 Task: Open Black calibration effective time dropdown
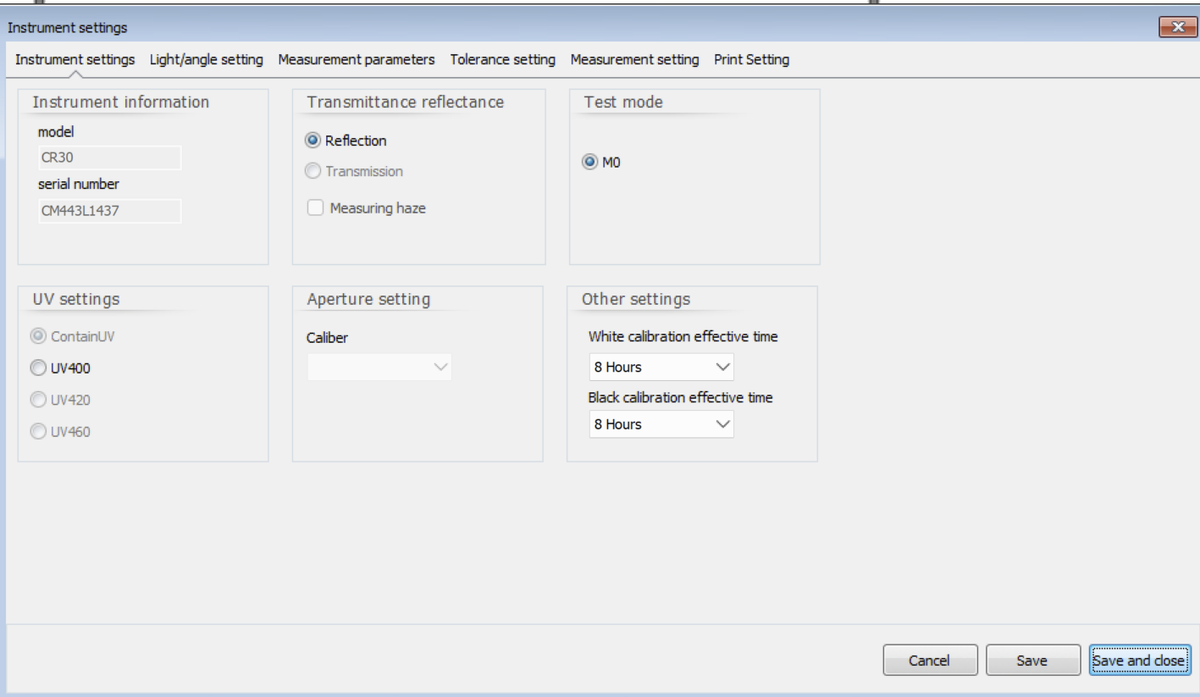661,424
